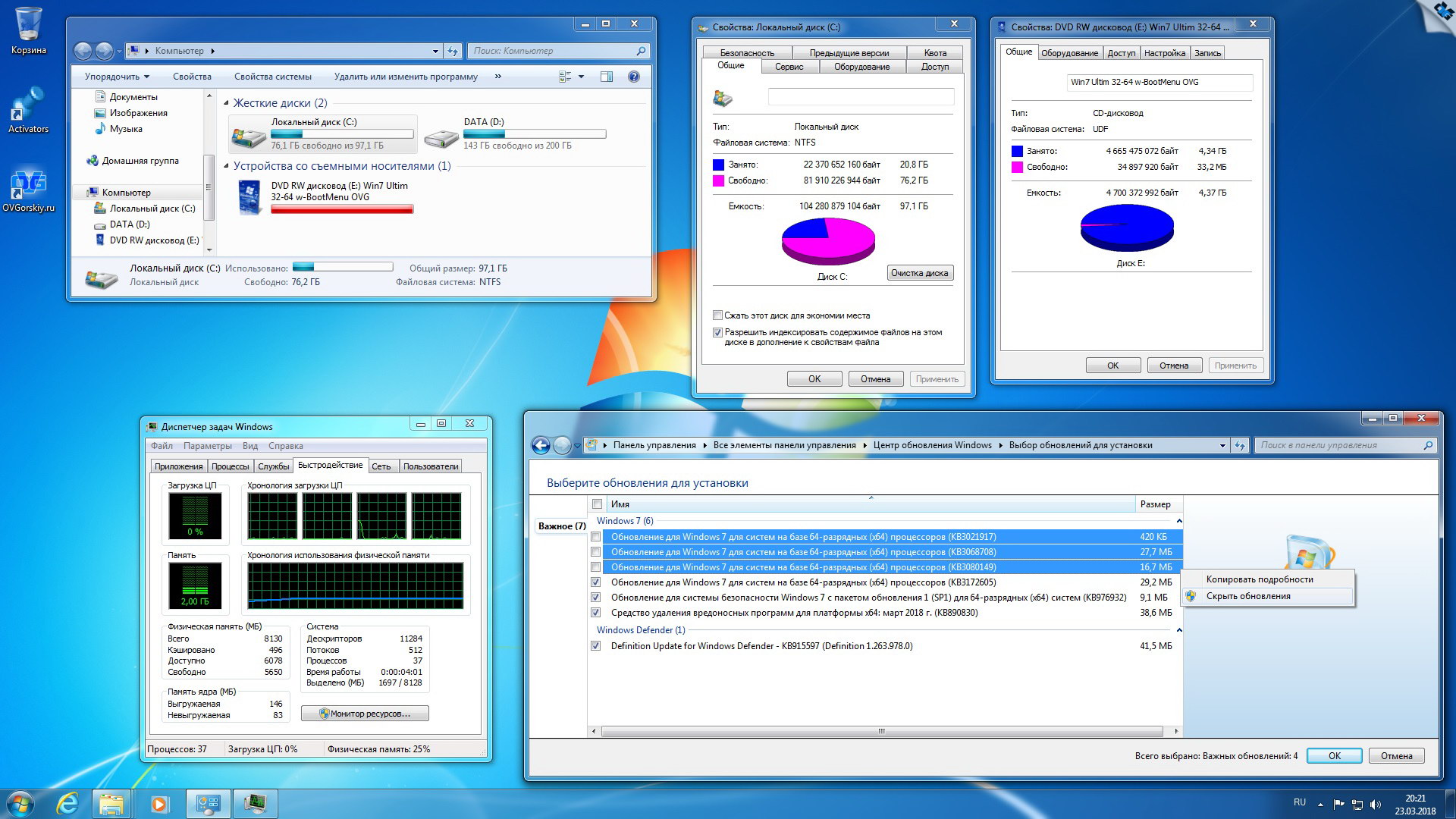Open Windows Explorer from the taskbar

(111, 803)
